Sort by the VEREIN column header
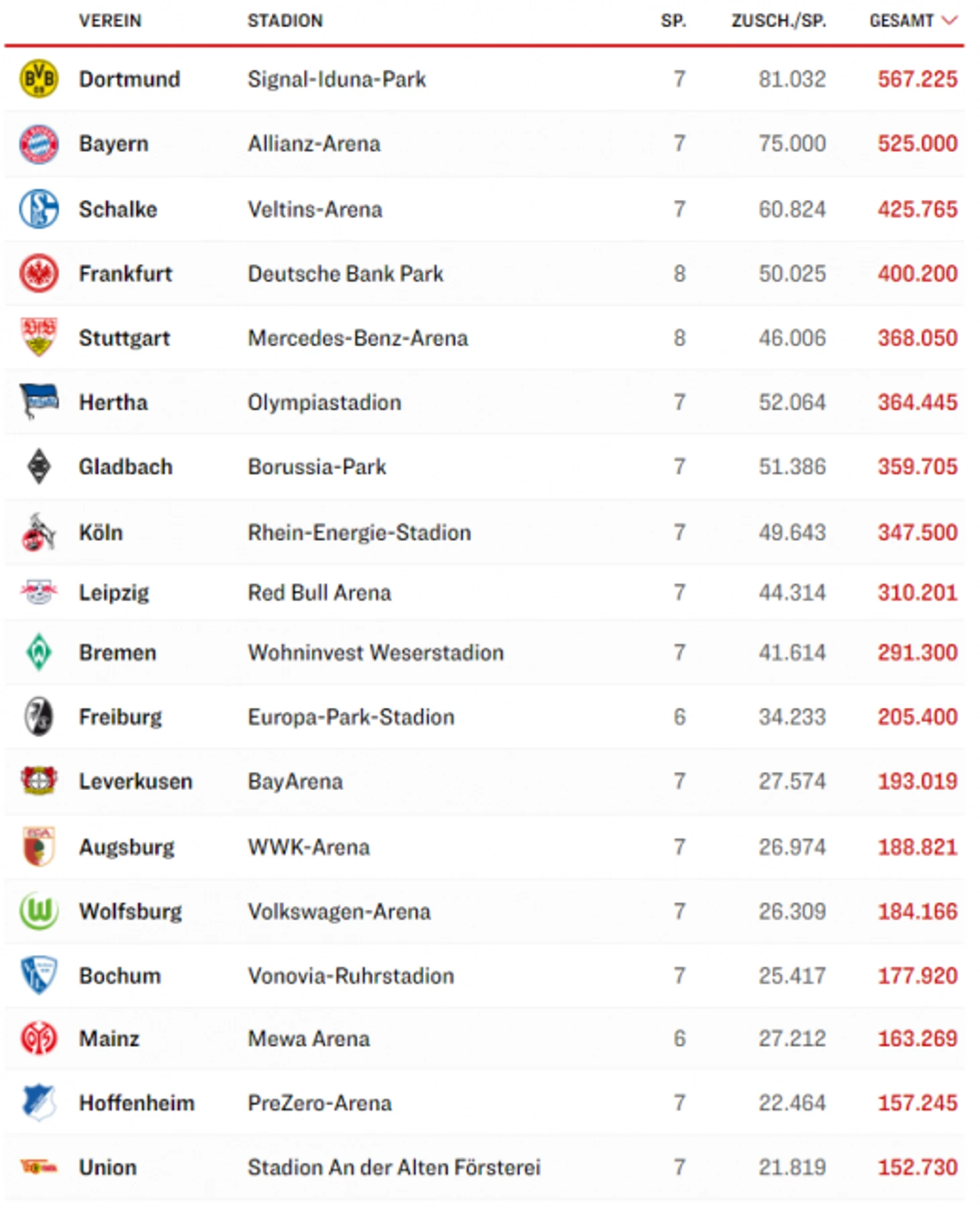This screenshot has width=980, height=1208. click(110, 21)
